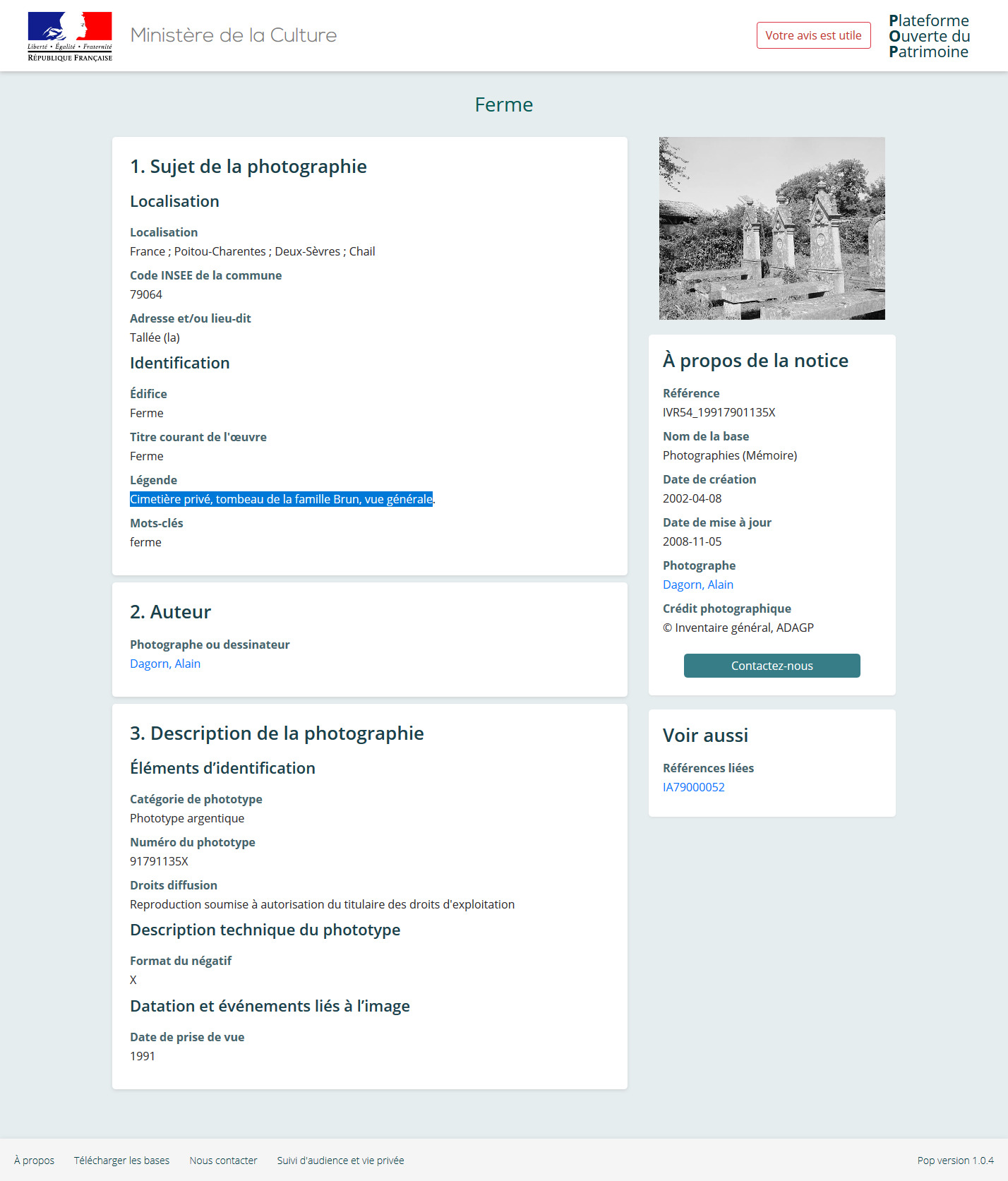
Task: Open the Dagorn, Alain link under Auteur
Action: pyautogui.click(x=165, y=664)
